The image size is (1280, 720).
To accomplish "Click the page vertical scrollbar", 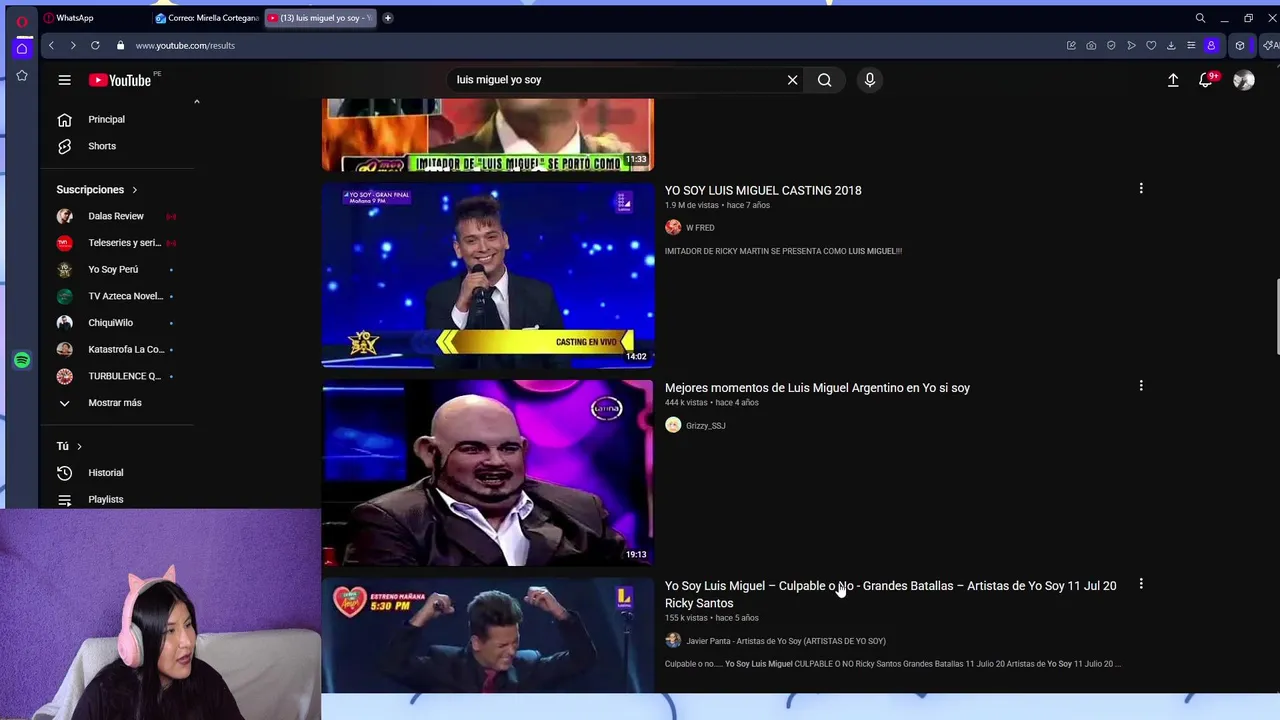I will (1276, 315).
